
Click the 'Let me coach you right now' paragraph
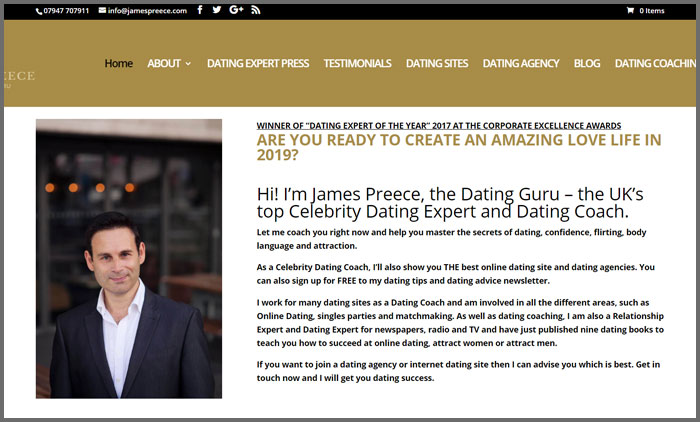coord(451,239)
